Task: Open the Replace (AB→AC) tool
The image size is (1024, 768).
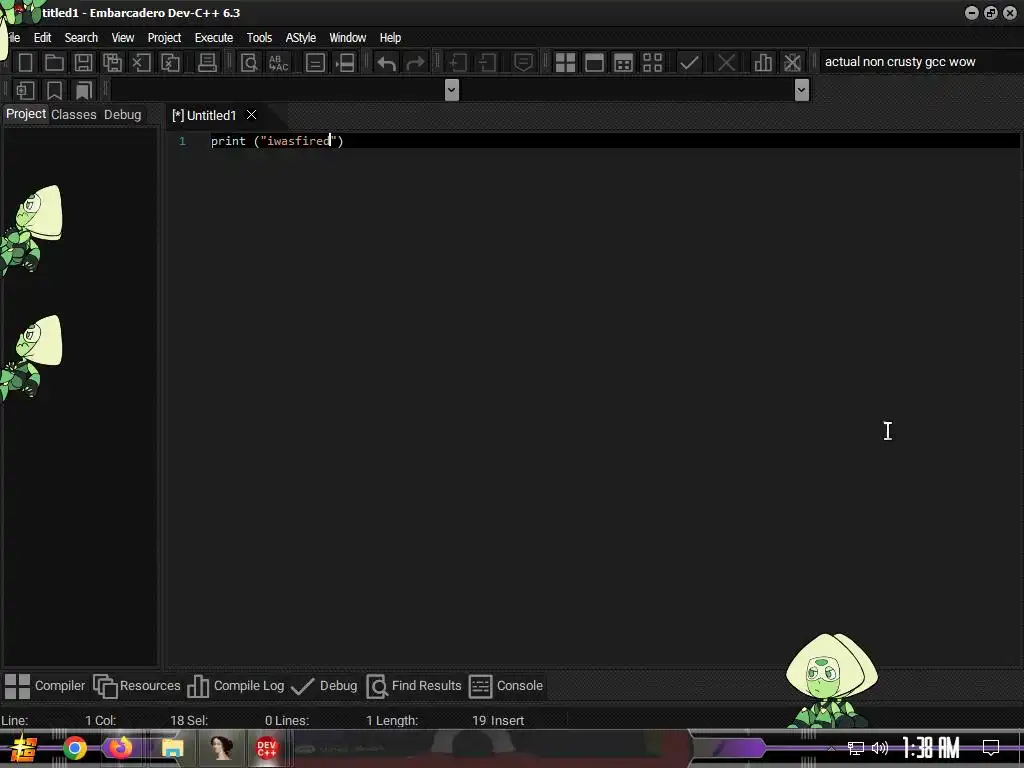Action: click(x=278, y=63)
